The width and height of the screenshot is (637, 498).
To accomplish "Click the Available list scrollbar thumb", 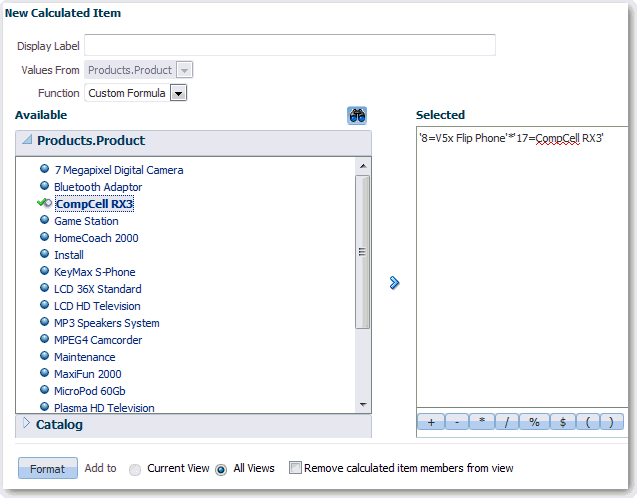I will 362,252.
